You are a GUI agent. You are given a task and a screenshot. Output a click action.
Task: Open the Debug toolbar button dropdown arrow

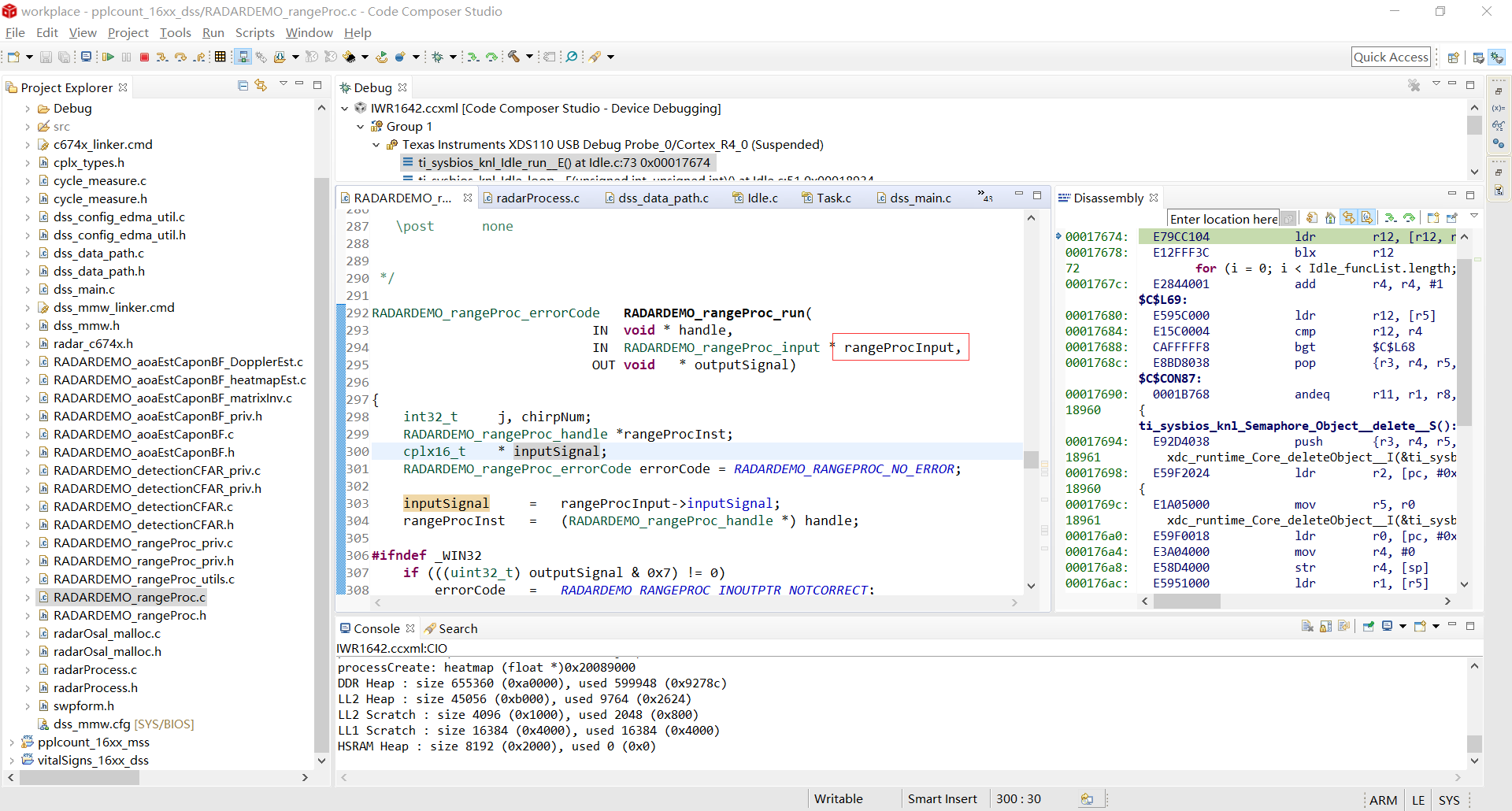453,57
